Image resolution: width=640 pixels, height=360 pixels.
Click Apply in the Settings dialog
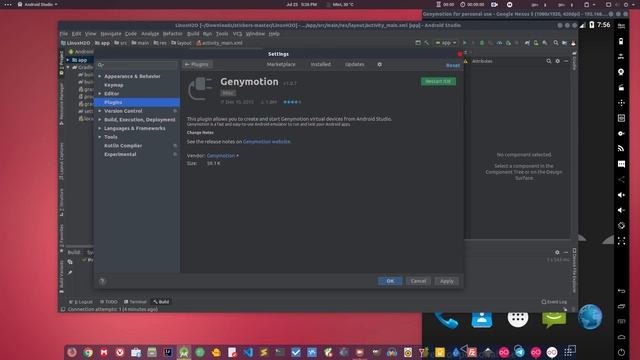[x=447, y=281]
